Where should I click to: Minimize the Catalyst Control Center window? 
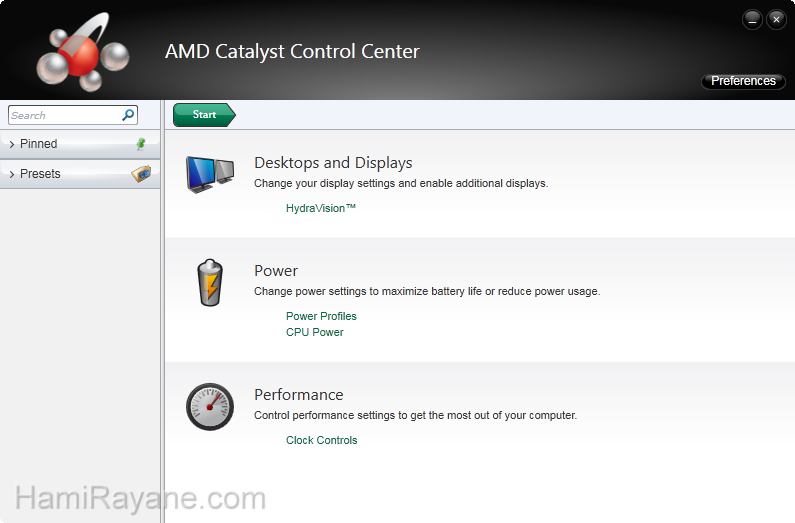pyautogui.click(x=752, y=19)
